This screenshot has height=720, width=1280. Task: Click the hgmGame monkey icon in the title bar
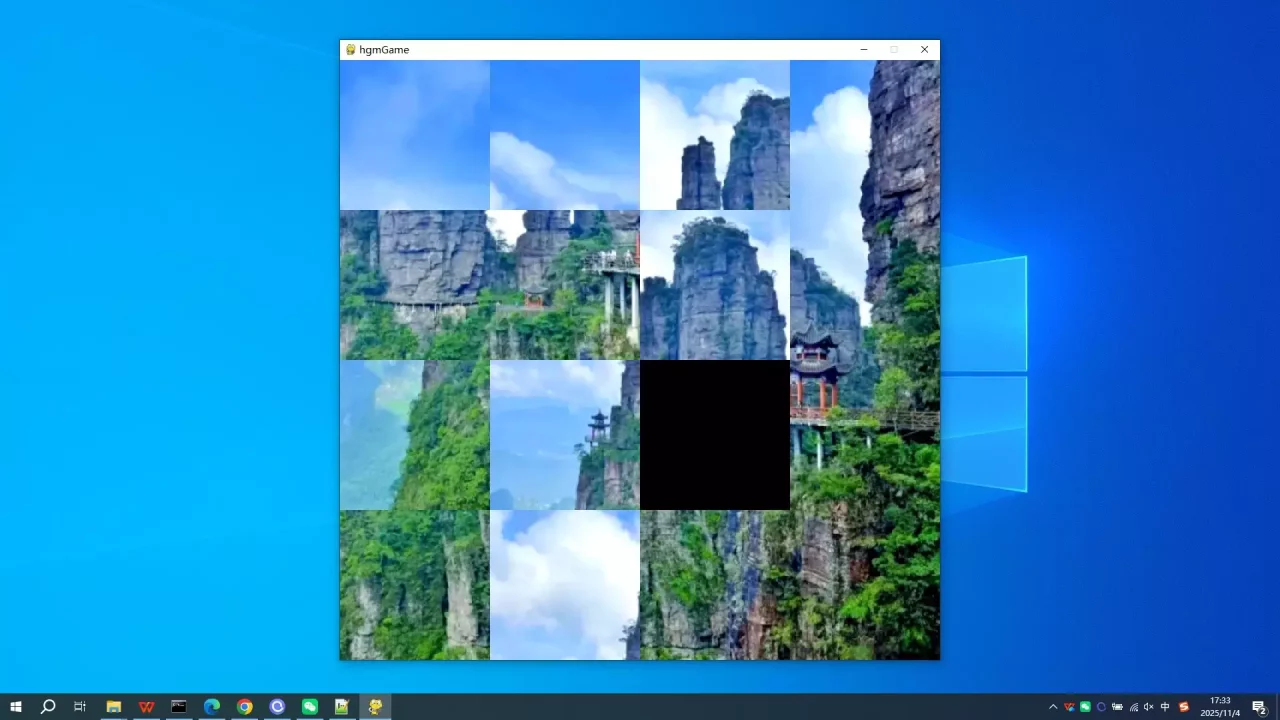coord(351,49)
